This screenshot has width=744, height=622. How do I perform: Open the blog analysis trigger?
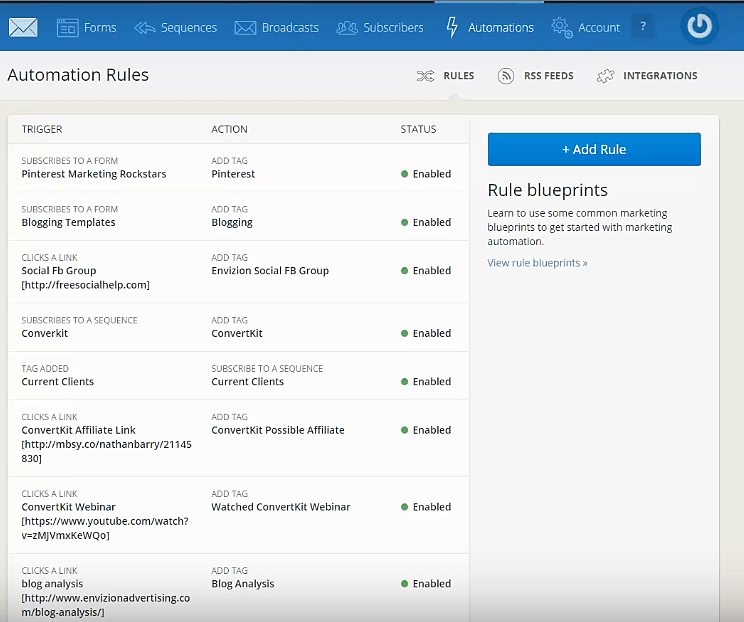(52, 584)
